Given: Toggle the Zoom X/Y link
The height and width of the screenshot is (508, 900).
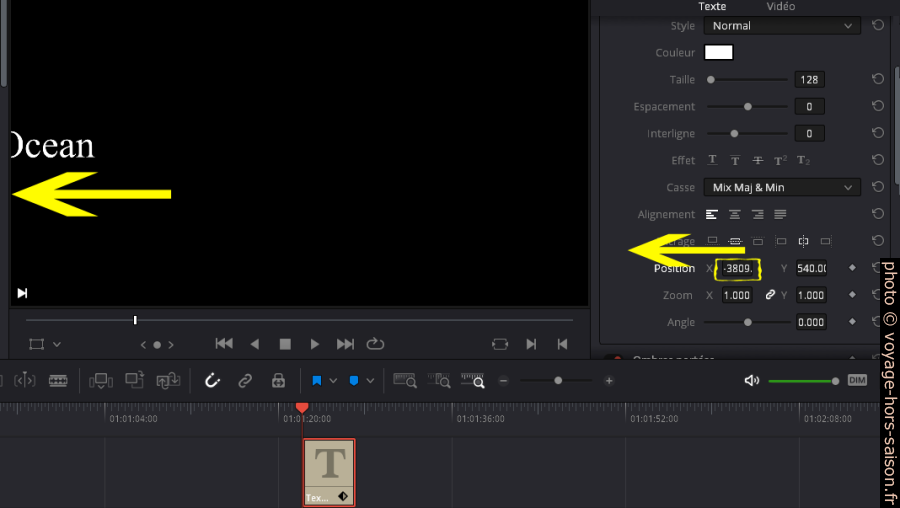Looking at the screenshot, I should pos(770,295).
